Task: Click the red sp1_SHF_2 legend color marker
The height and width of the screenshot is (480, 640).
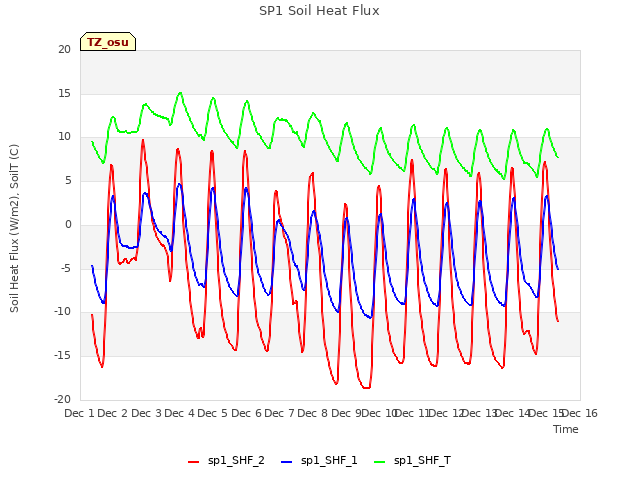Action: [193, 462]
